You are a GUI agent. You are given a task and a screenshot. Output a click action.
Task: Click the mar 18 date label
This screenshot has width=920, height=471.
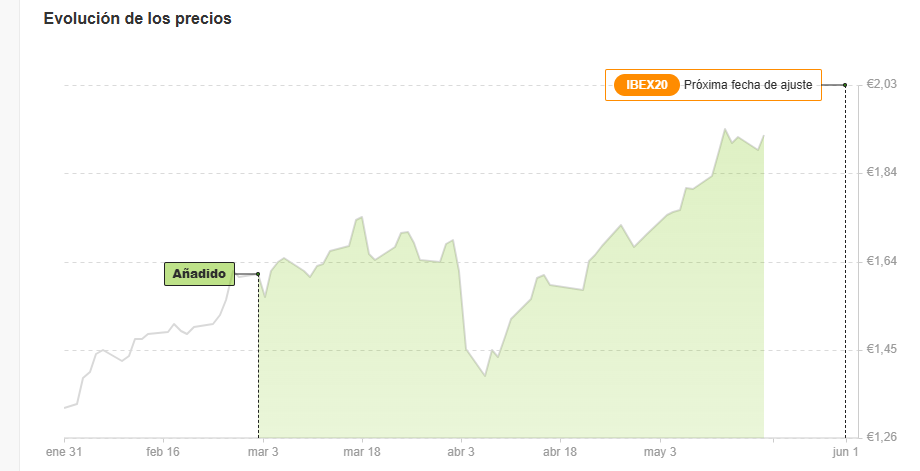361,452
